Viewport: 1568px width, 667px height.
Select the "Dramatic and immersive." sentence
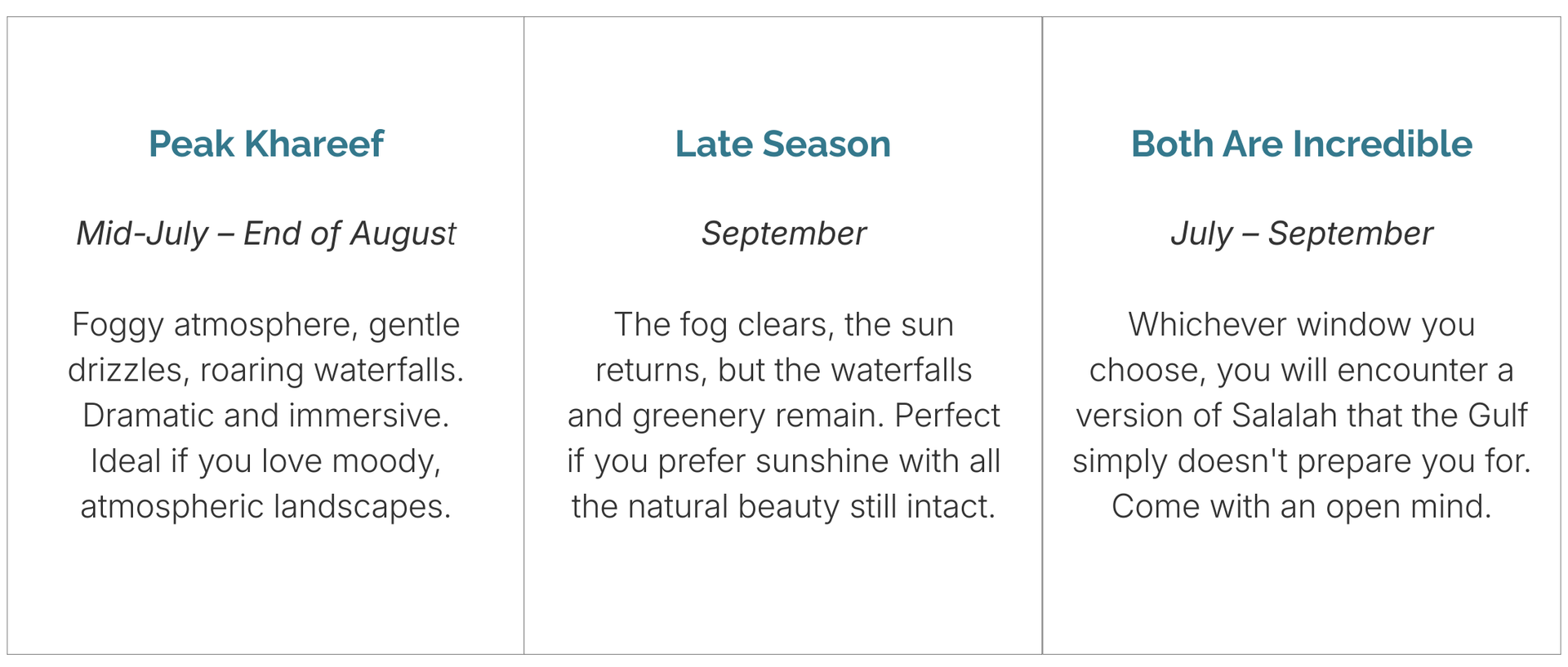click(265, 416)
